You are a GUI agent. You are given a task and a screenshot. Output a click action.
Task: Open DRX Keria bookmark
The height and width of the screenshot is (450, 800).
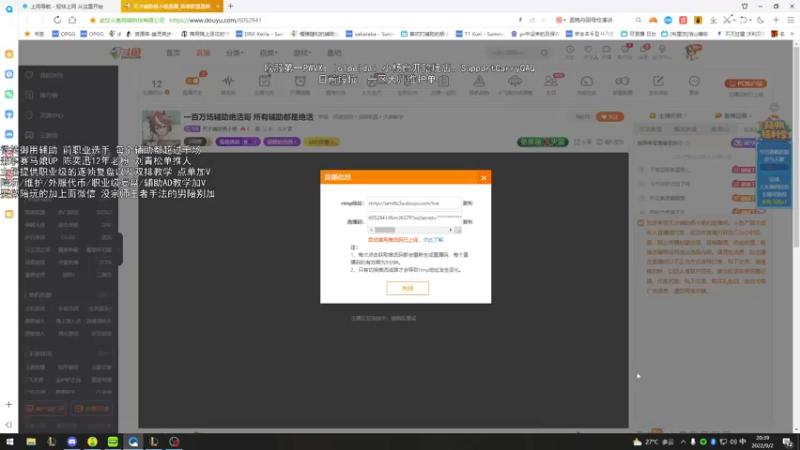[x=259, y=34]
